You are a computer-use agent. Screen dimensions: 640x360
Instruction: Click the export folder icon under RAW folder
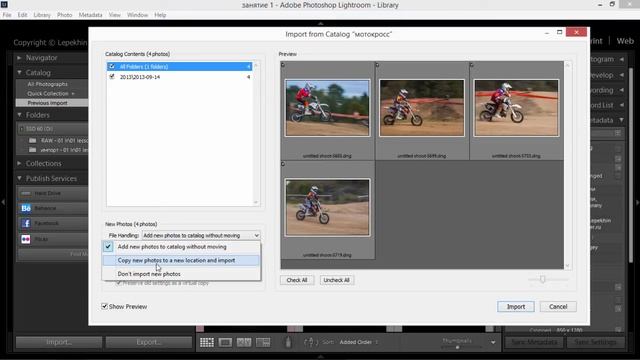(x=33, y=150)
